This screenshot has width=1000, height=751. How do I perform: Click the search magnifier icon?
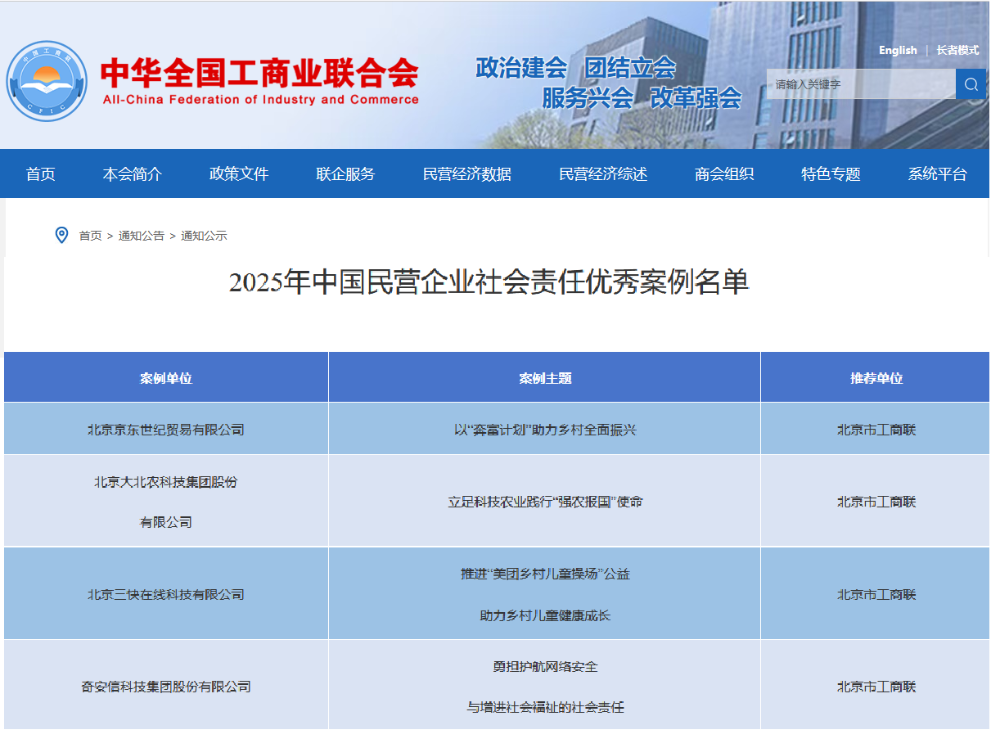pos(971,85)
